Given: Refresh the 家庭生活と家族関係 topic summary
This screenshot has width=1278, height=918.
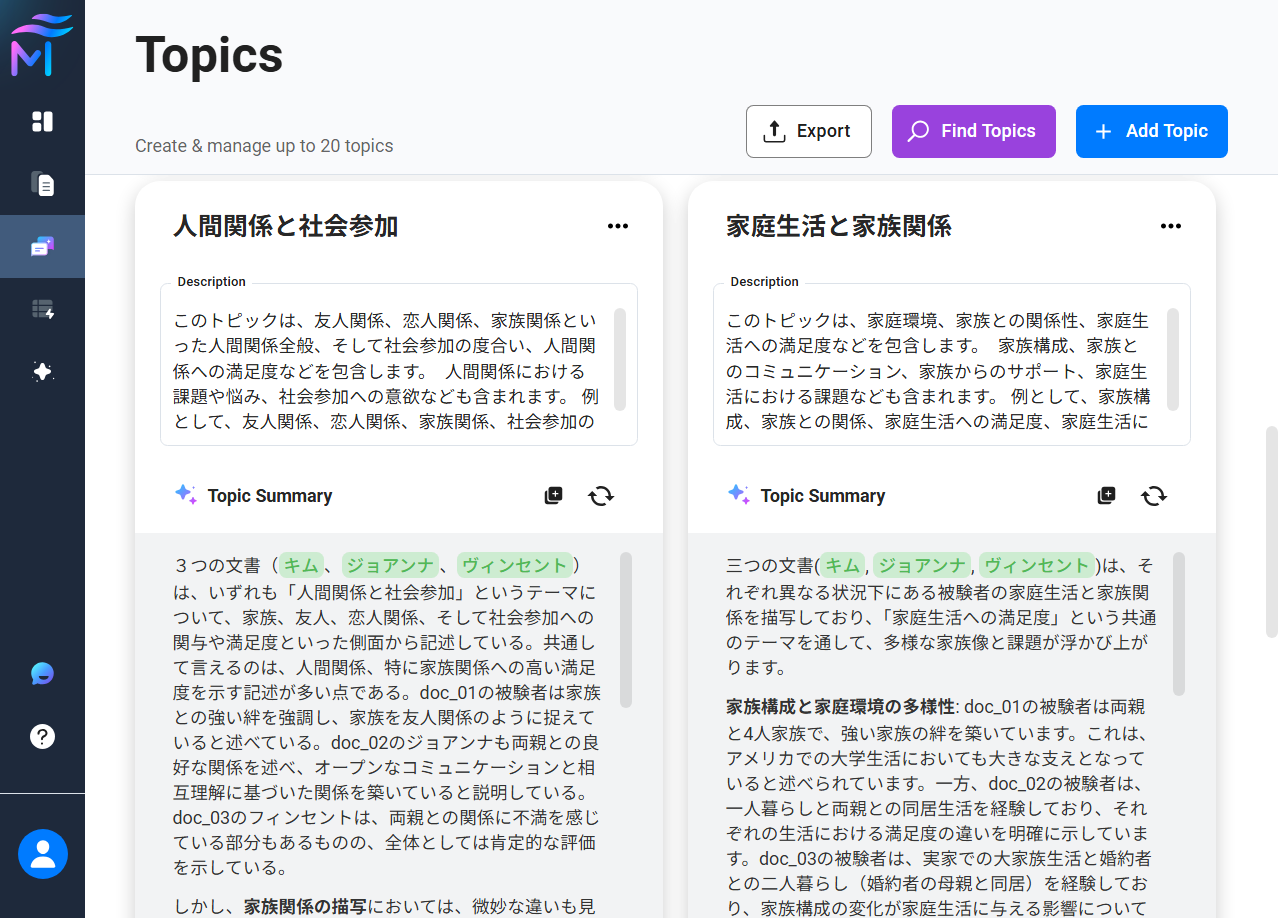Looking at the screenshot, I should [1154, 496].
